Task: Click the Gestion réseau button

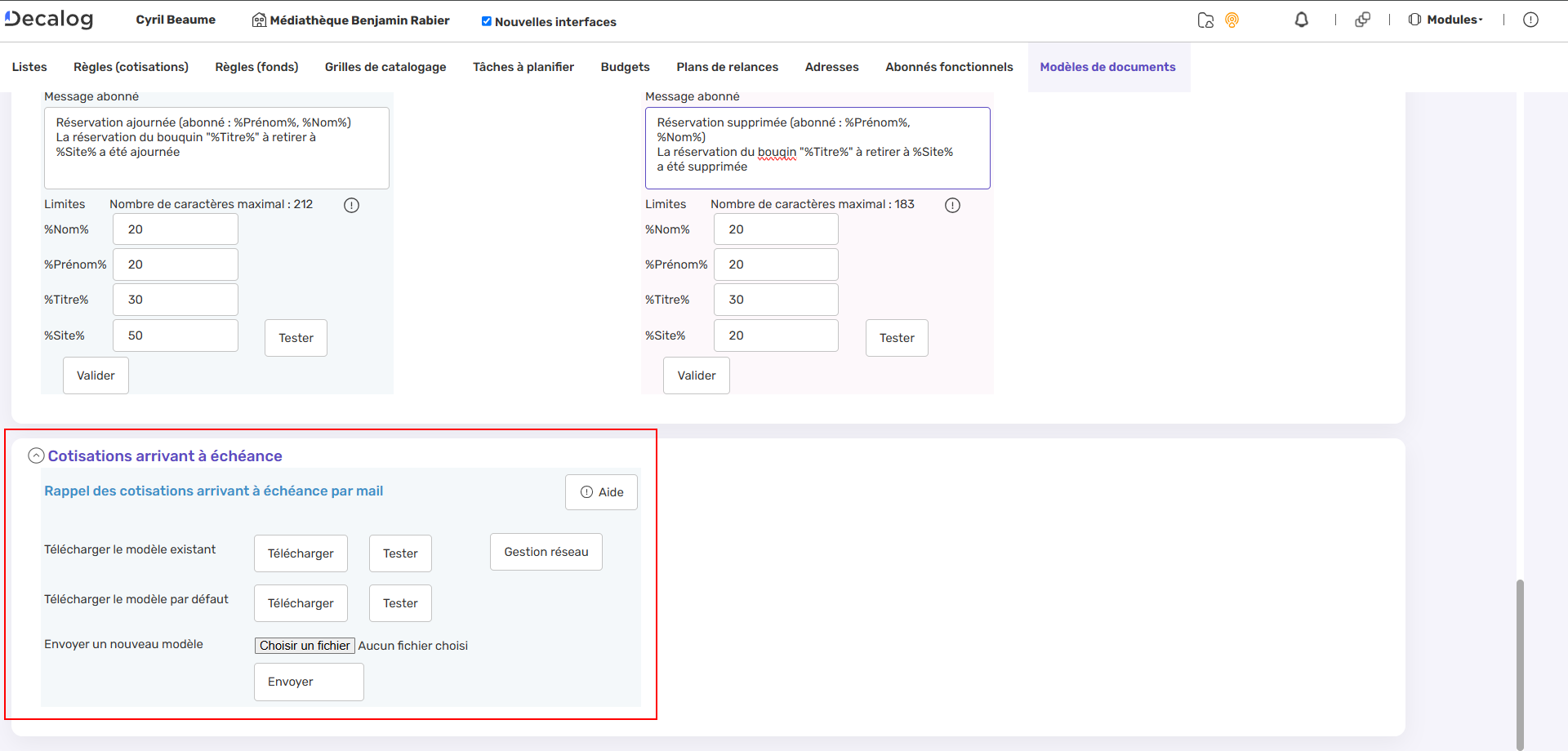Action: 546,552
